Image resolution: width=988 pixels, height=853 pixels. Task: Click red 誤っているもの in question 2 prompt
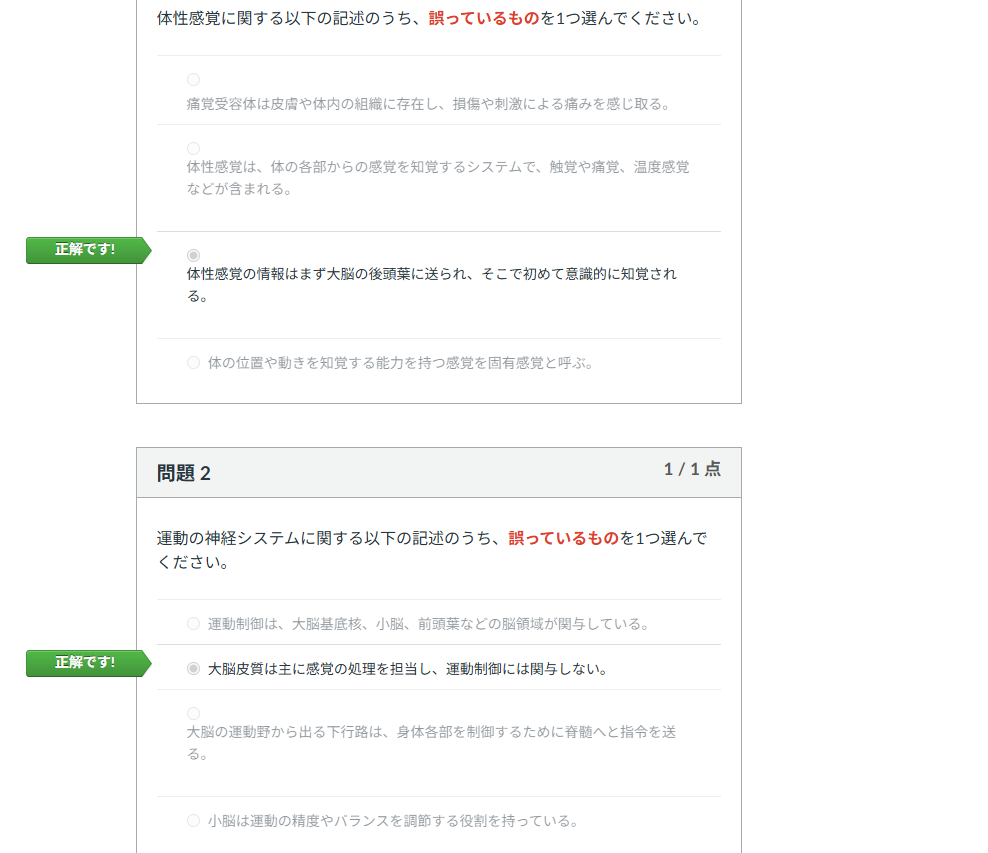563,539
